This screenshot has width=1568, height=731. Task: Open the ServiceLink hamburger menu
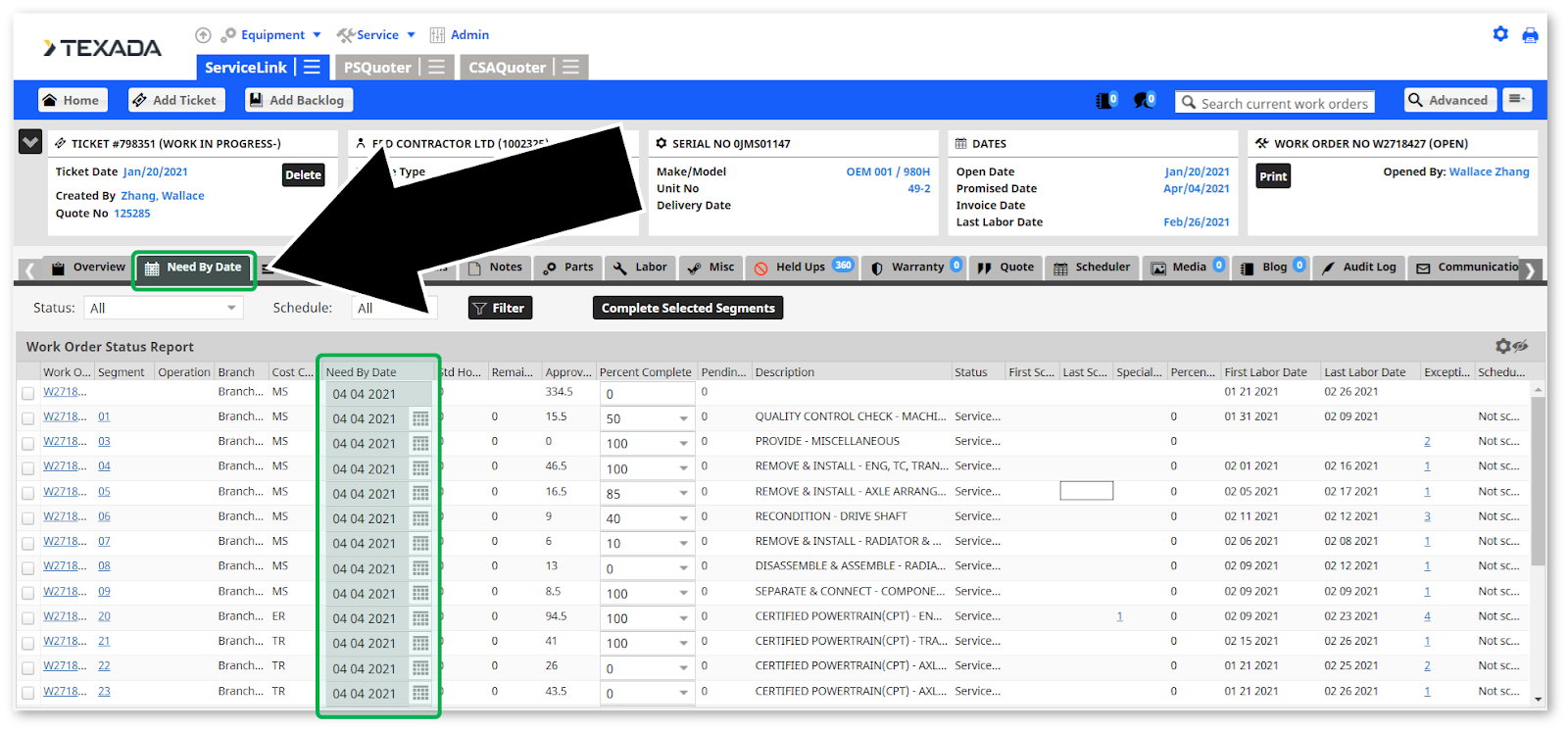click(x=312, y=67)
